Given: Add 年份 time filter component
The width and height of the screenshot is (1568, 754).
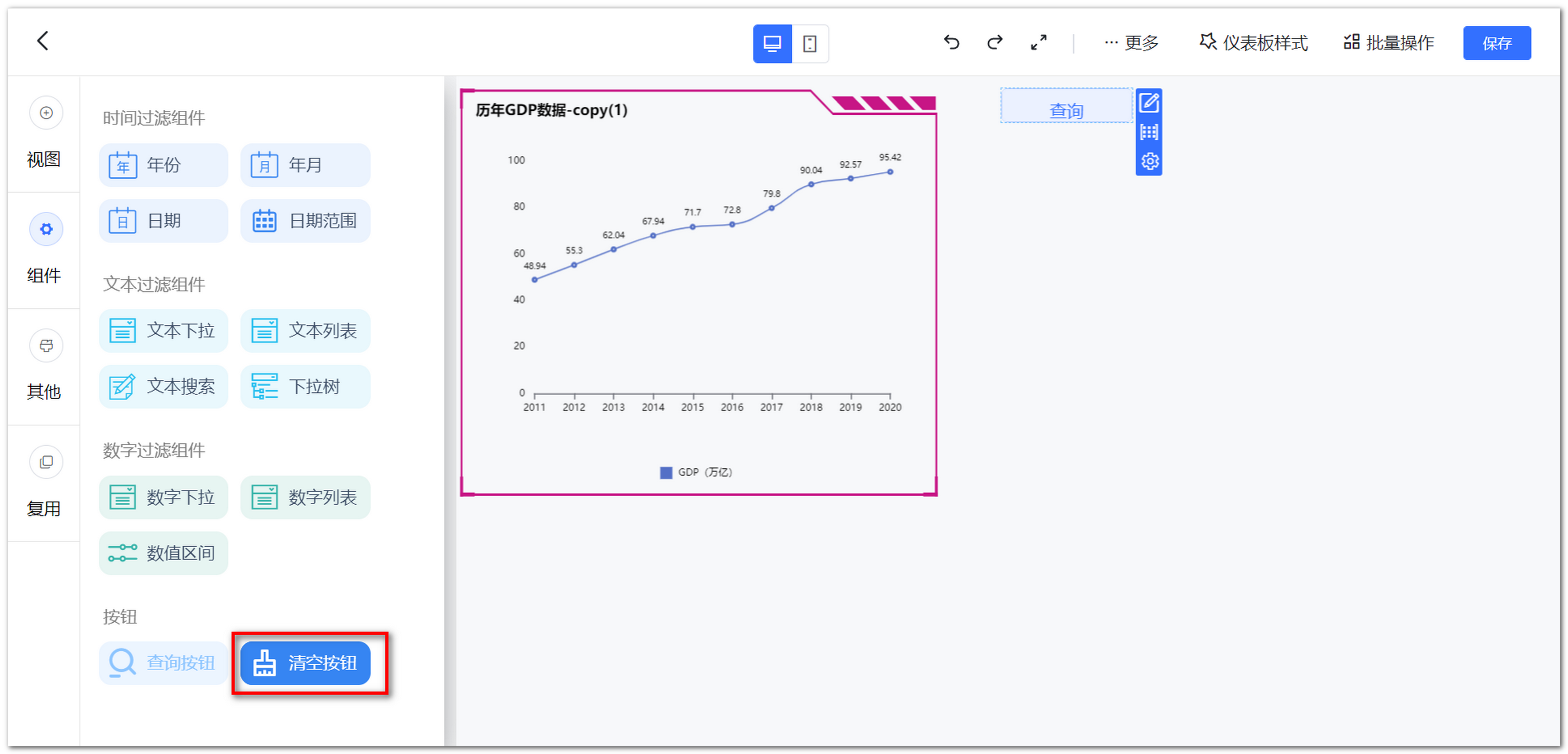Looking at the screenshot, I should [163, 165].
